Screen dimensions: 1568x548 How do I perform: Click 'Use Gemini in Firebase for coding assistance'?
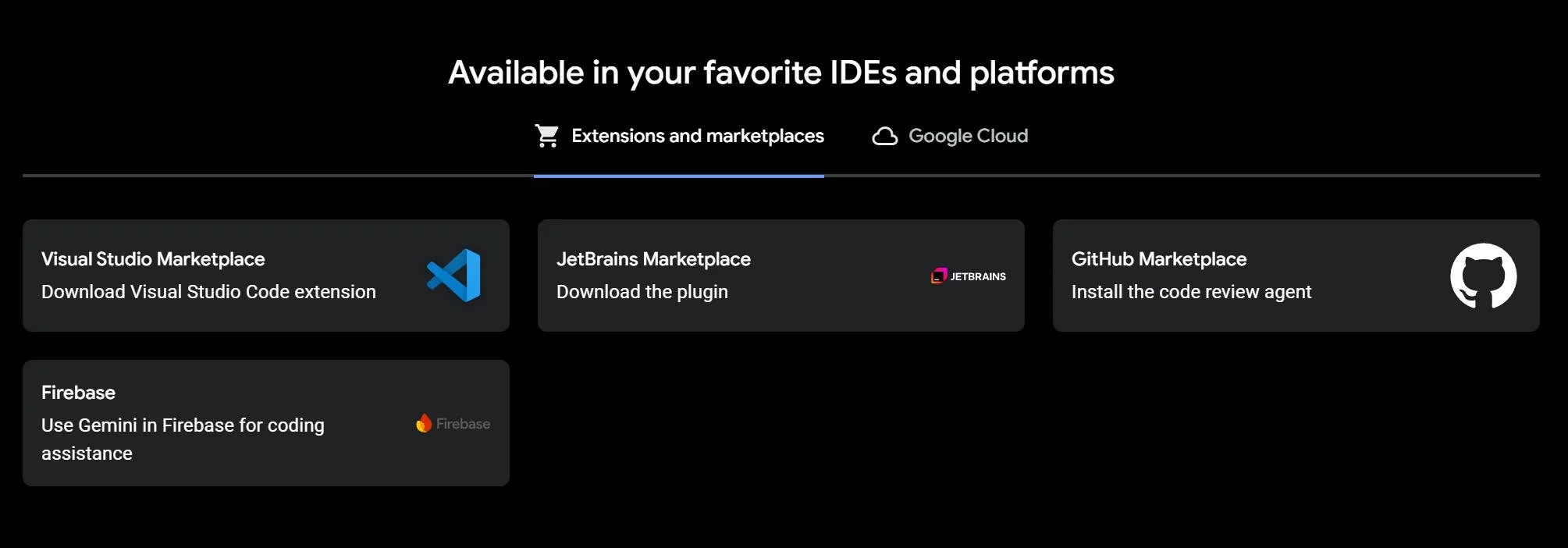(183, 439)
